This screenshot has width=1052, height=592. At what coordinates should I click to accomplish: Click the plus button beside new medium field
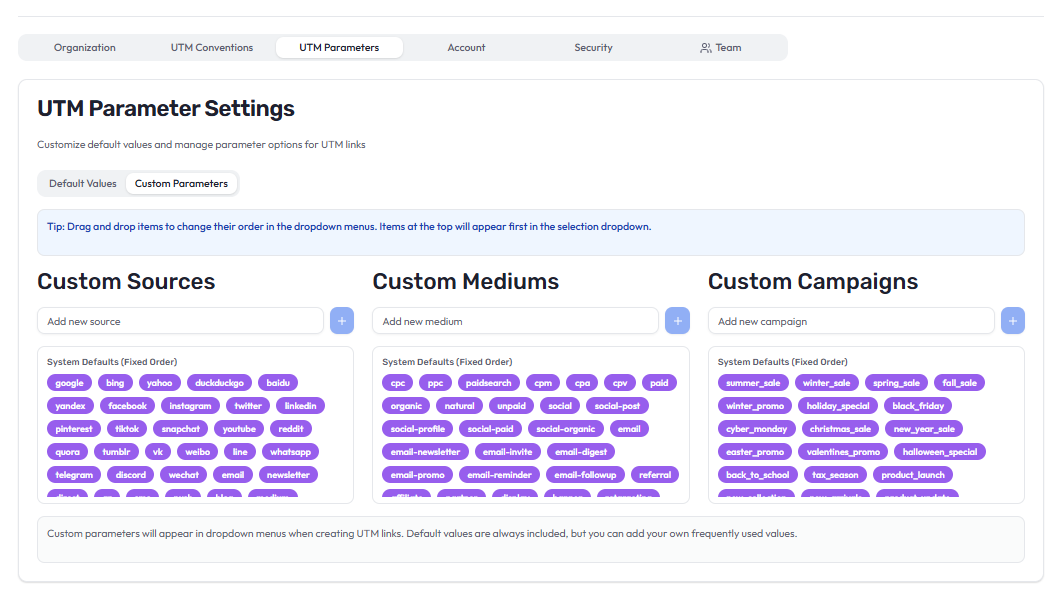tap(677, 321)
